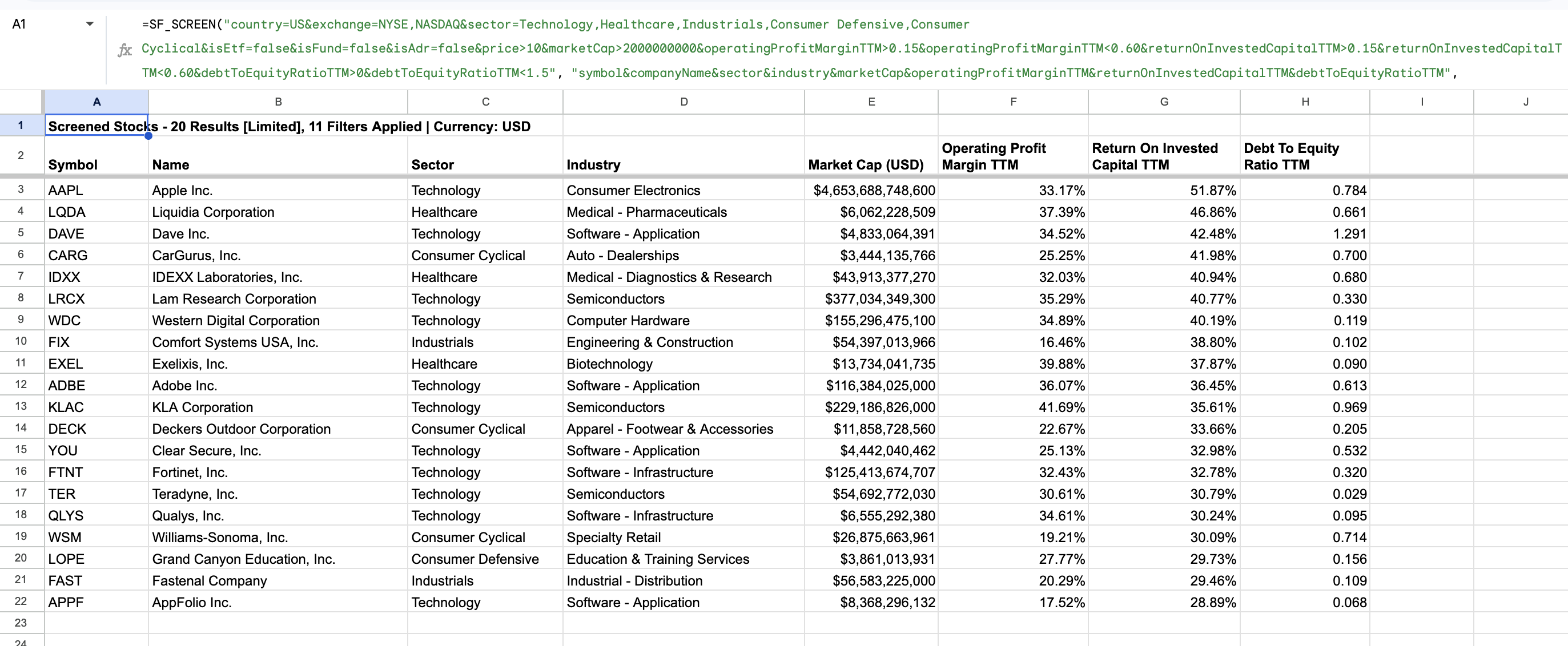The image size is (1568, 646).
Task: Click 'Industrial - Distribution' cell
Action: tap(684, 581)
